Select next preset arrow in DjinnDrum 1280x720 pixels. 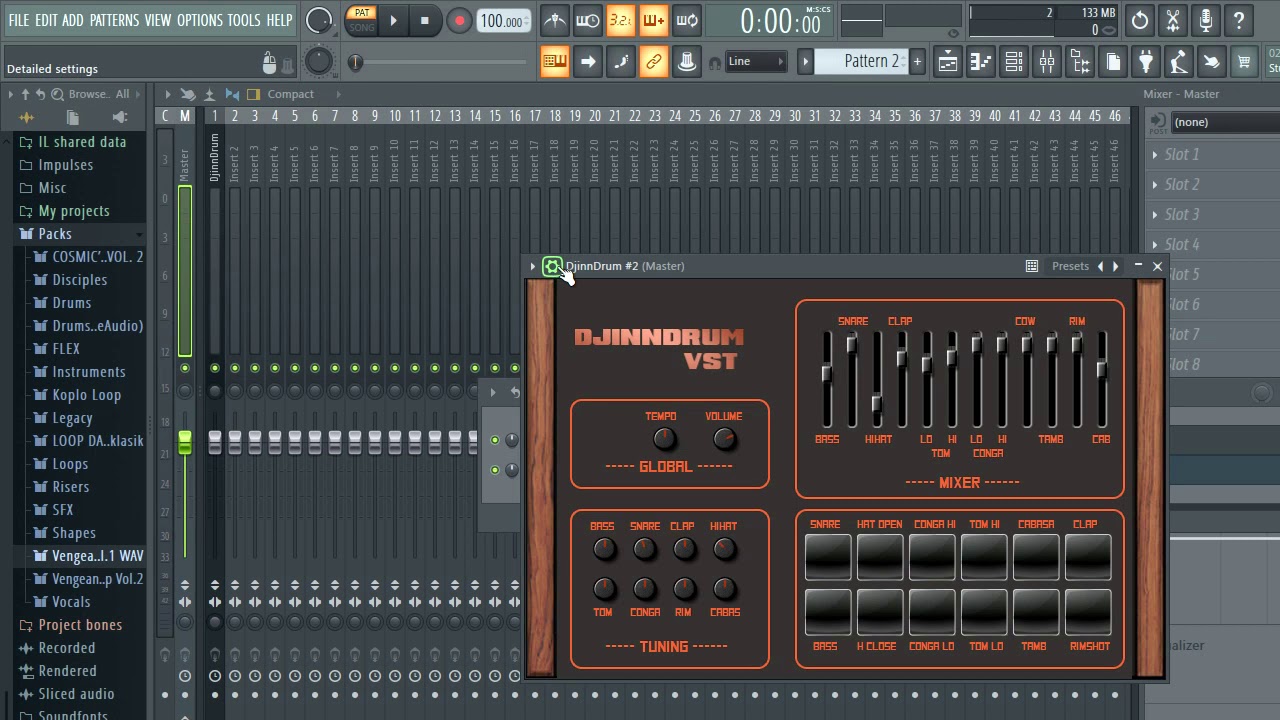(1116, 266)
